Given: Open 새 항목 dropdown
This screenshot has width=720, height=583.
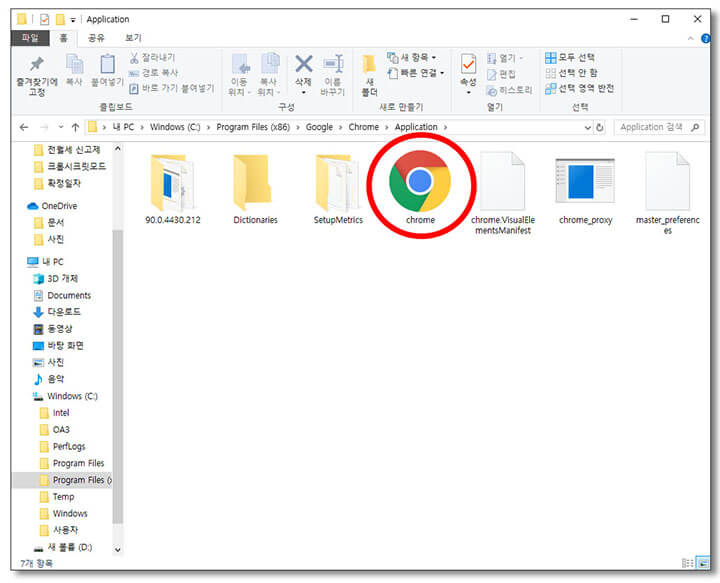Looking at the screenshot, I should tap(411, 57).
